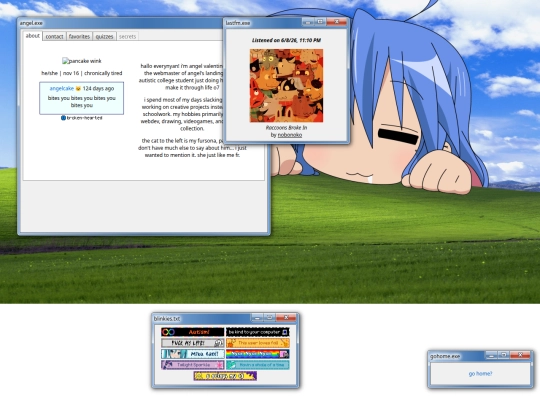The width and height of the screenshot is (540, 405).
Task: Click the be kind to your computer blinkie
Action: click(258, 332)
